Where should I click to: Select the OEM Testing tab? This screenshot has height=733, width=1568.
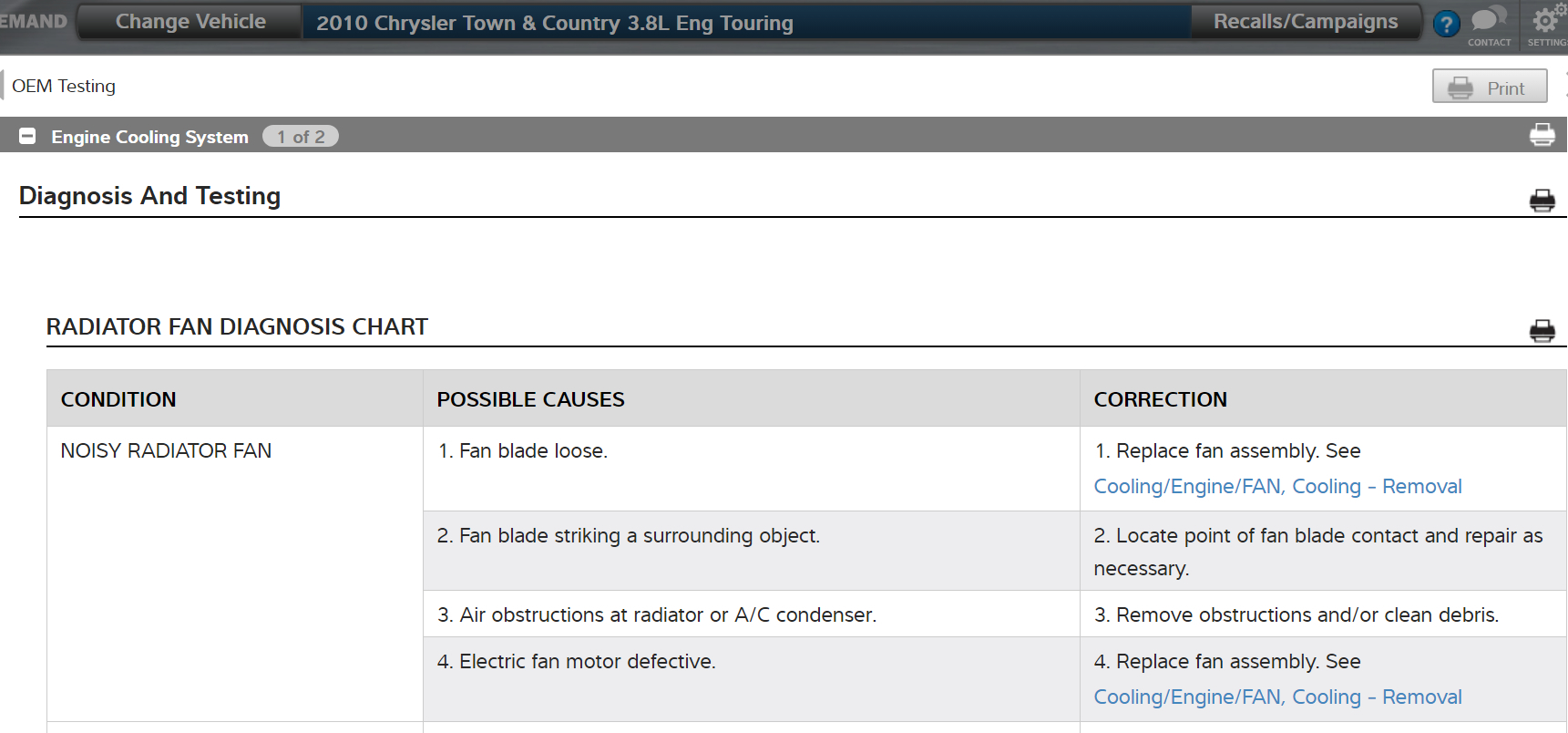[64, 86]
